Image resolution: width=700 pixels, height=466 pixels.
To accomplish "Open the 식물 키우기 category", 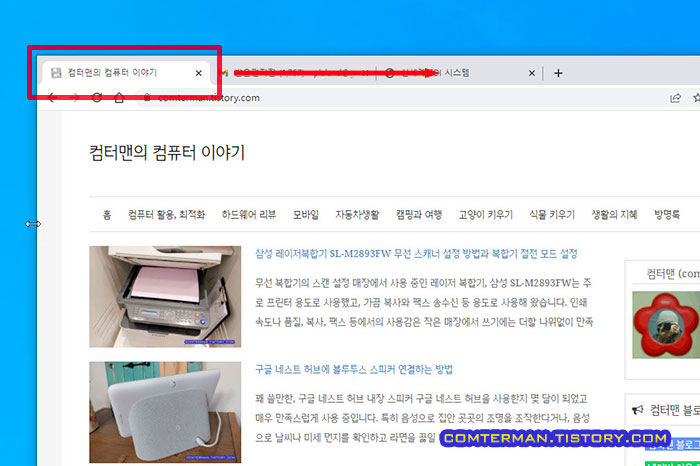I will (552, 215).
